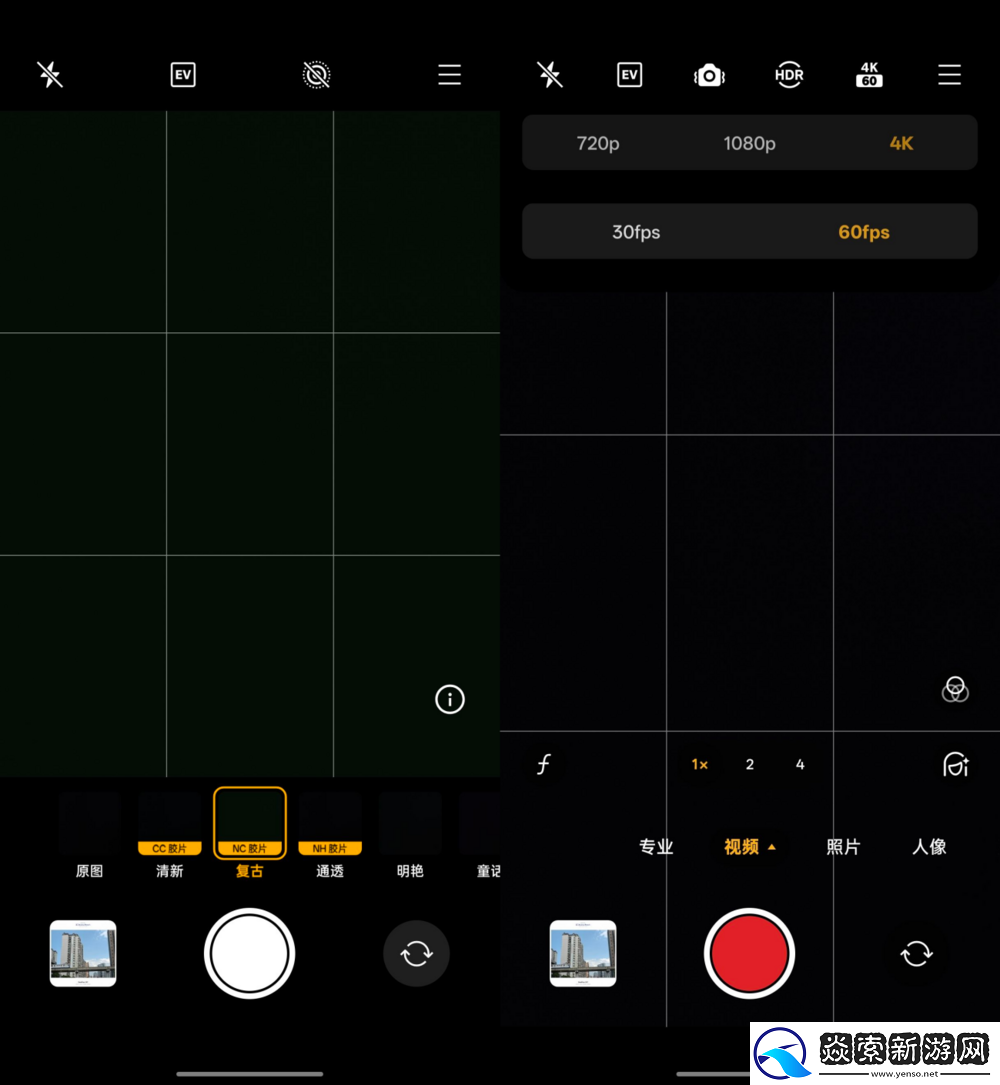Collapse the 4K 60 resolution panel

click(869, 75)
